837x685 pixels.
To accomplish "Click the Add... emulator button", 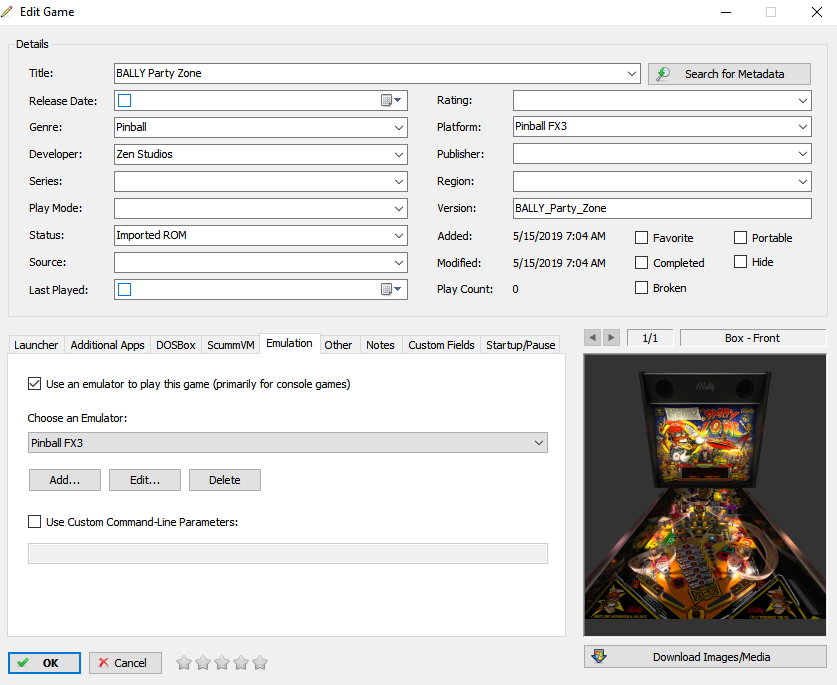I will point(65,480).
